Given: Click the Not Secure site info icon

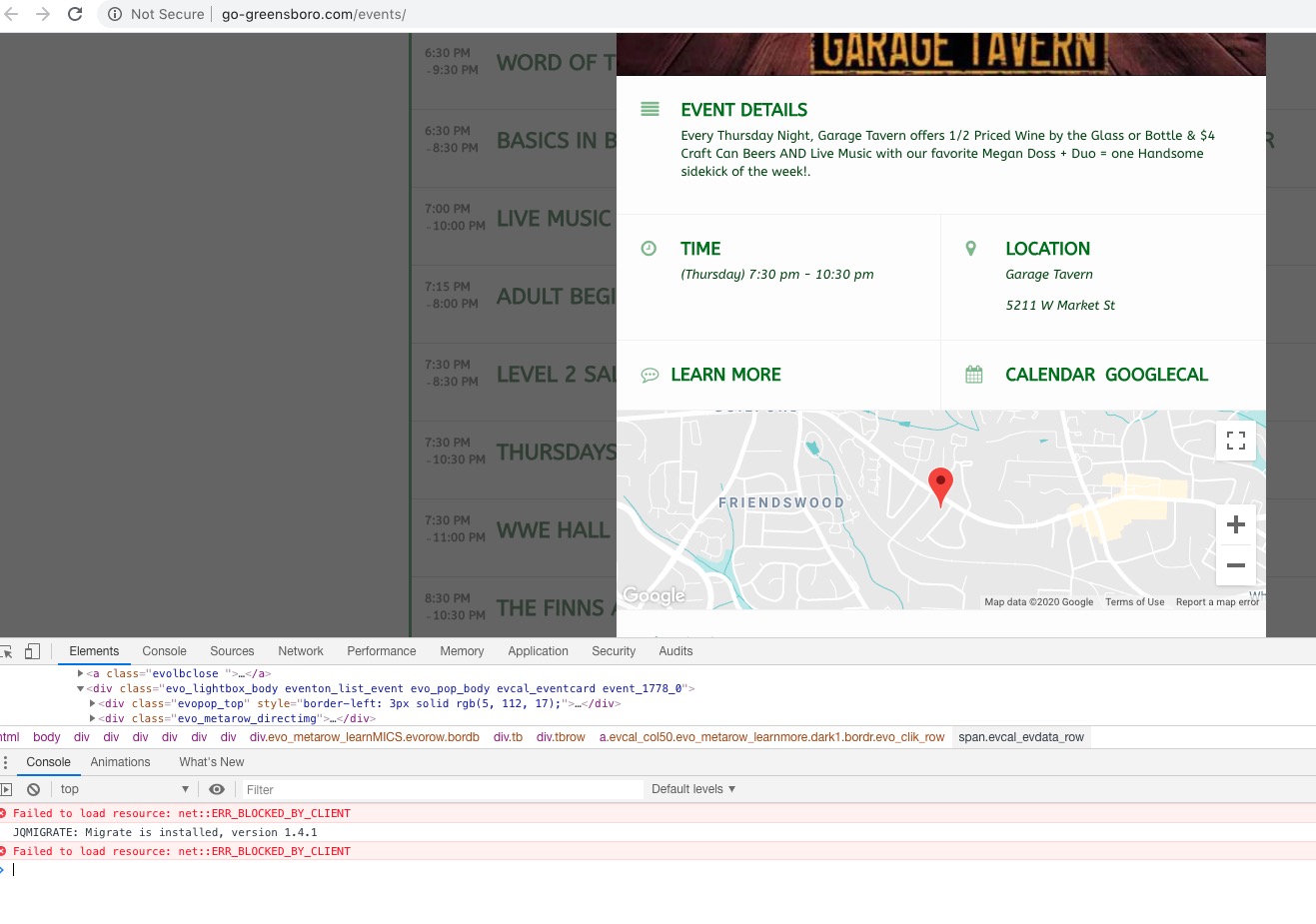Looking at the screenshot, I should (115, 14).
